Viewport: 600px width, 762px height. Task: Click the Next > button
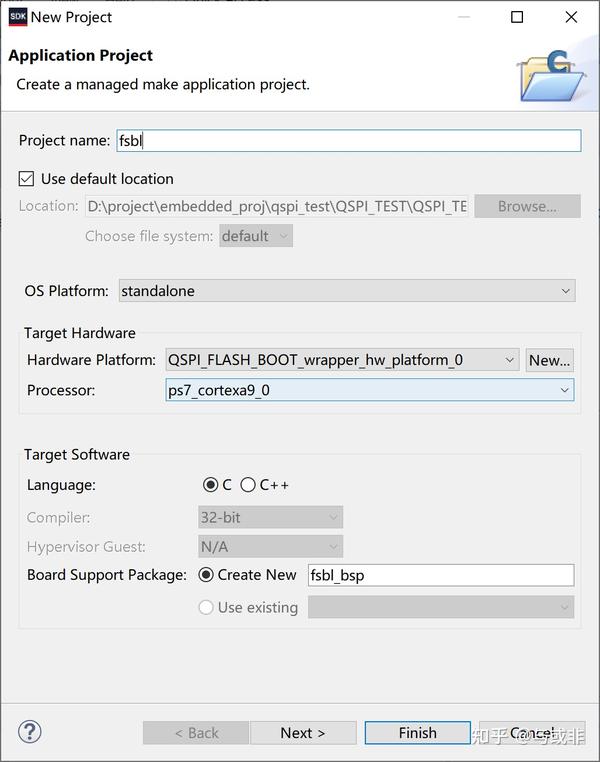pyautogui.click(x=303, y=733)
